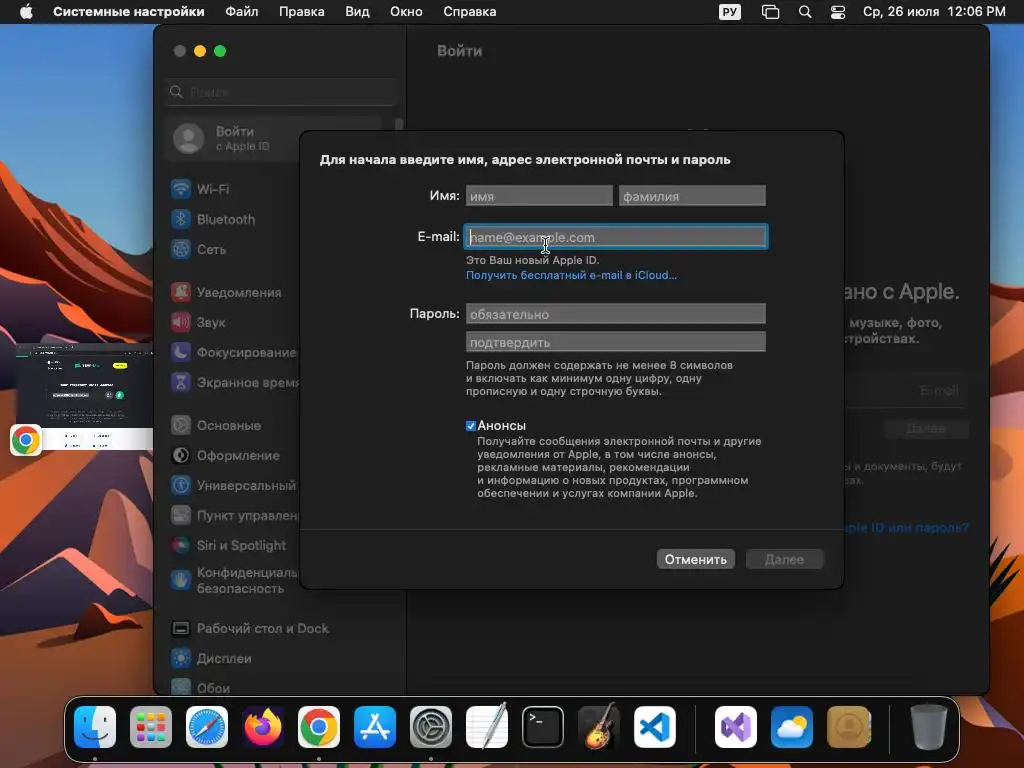The image size is (1024, 768).
Task: Select Войти с Apple ID sidebar item
Action: 273,138
